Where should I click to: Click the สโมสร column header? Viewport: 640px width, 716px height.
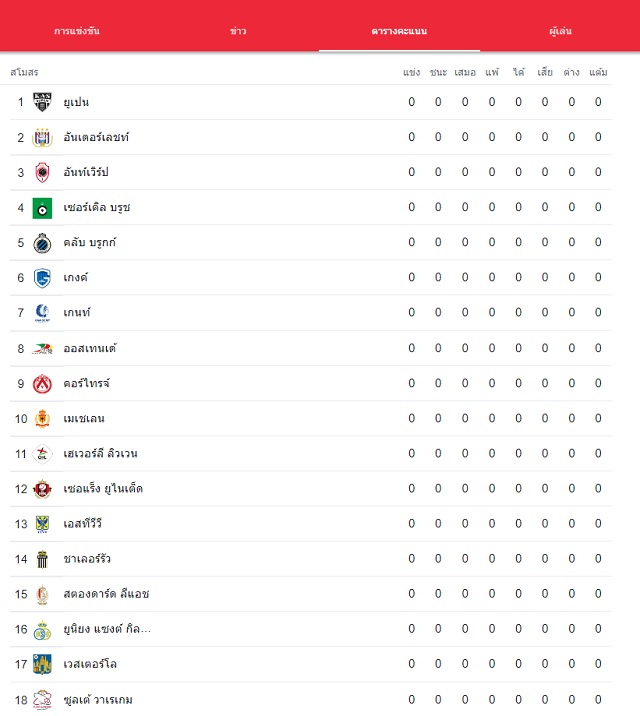[24, 72]
